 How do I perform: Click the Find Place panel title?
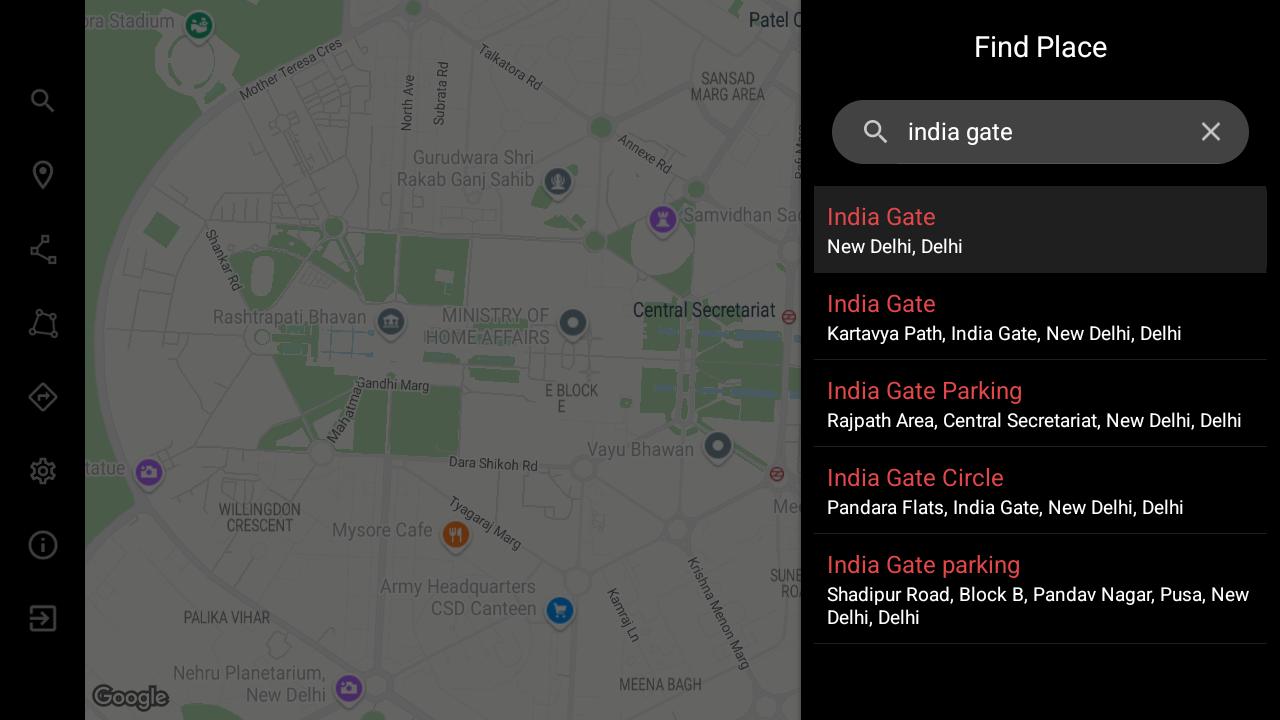pyautogui.click(x=1040, y=47)
